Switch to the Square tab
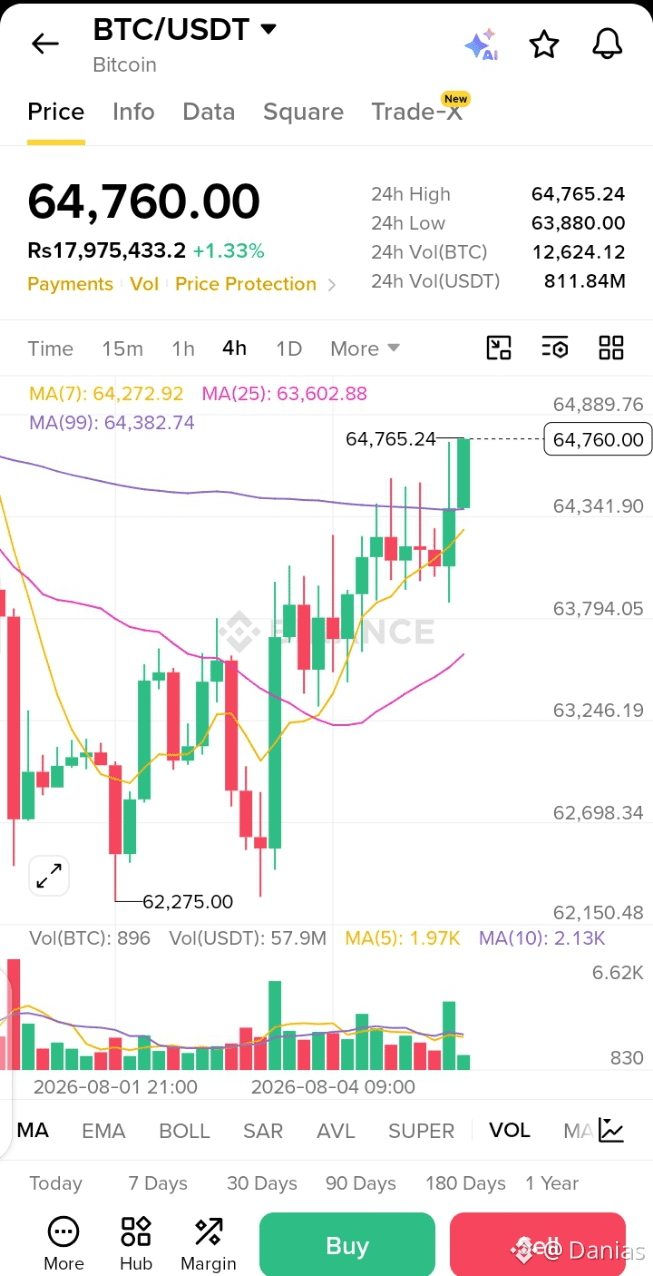Viewport: 653px width, 1276px height. tap(303, 112)
